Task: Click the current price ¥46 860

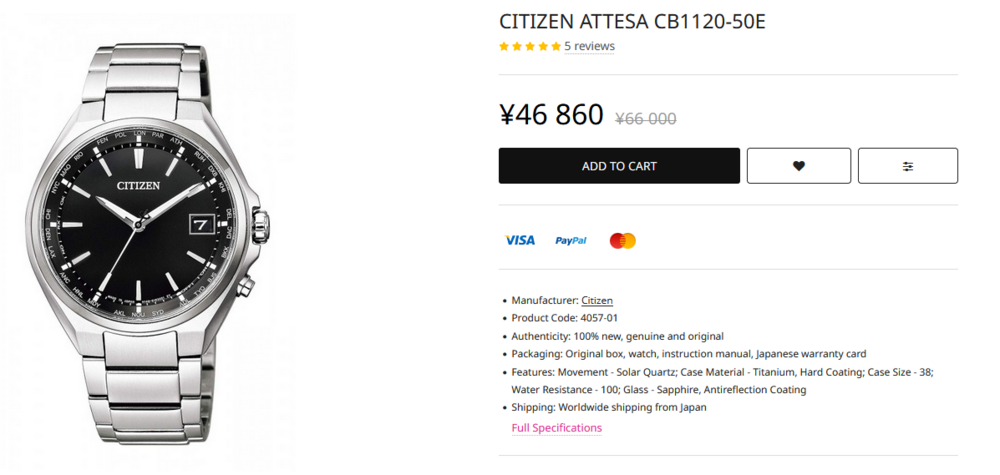Action: (x=551, y=115)
